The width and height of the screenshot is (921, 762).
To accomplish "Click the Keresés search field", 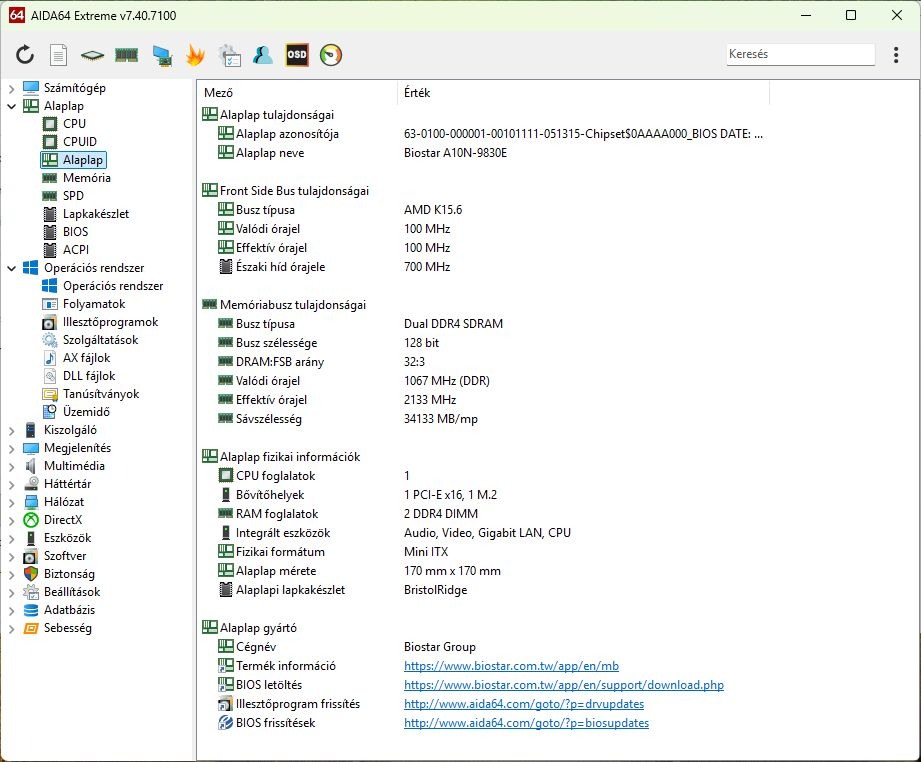I will (800, 54).
